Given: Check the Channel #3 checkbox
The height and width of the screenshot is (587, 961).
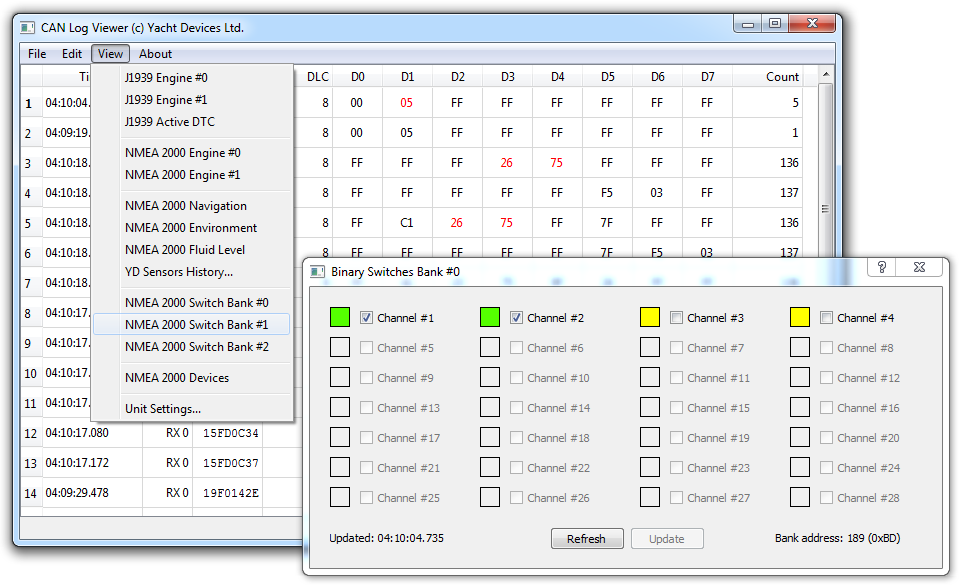Looking at the screenshot, I should [x=677, y=317].
